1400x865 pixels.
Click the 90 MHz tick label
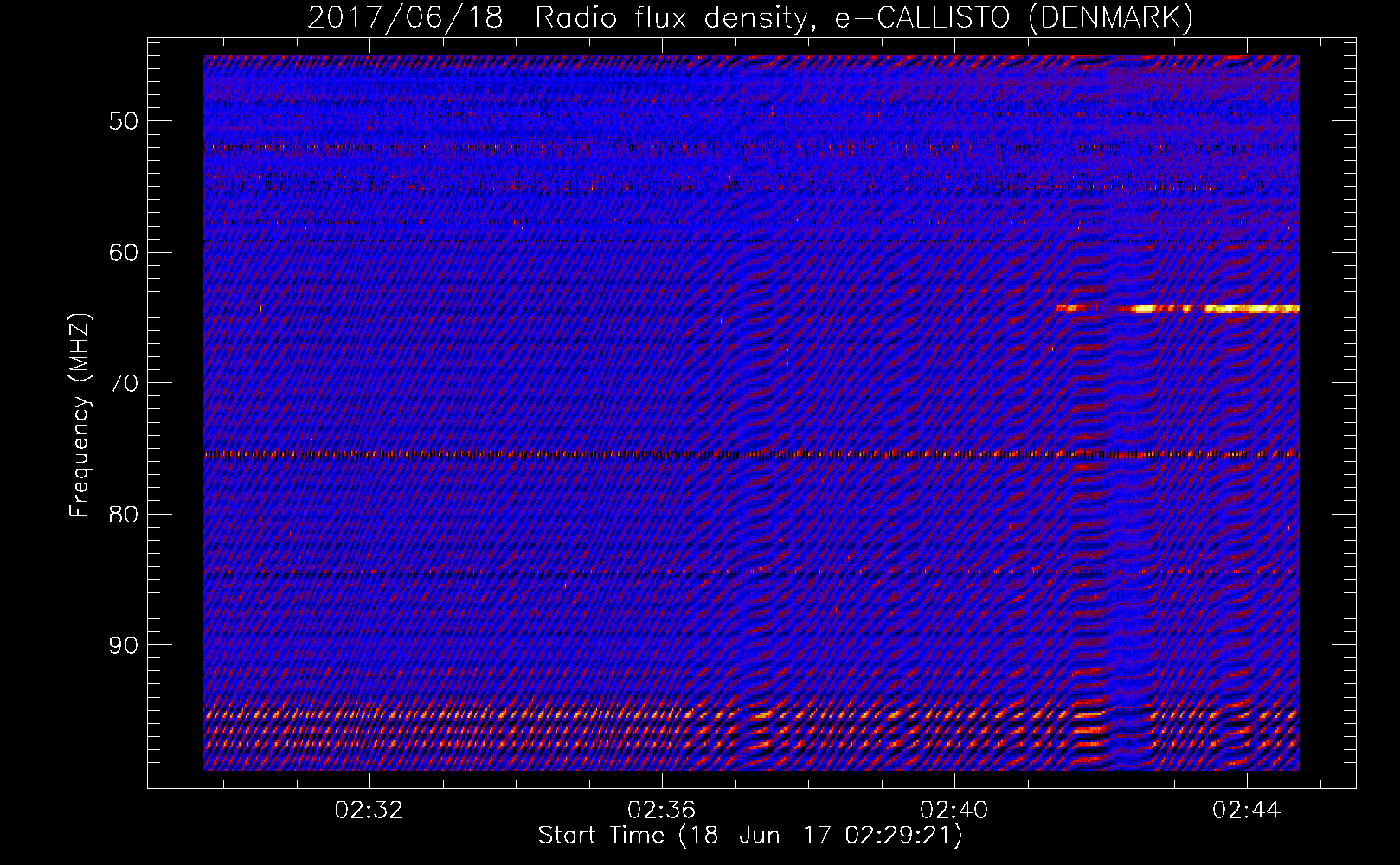pyautogui.click(x=124, y=645)
